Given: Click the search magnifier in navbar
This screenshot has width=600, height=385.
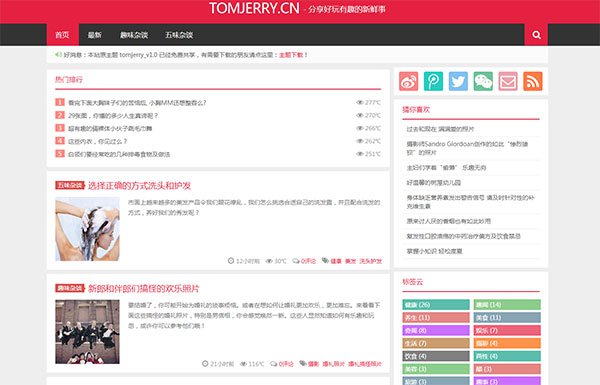Looking at the screenshot, I should pyautogui.click(x=536, y=35).
